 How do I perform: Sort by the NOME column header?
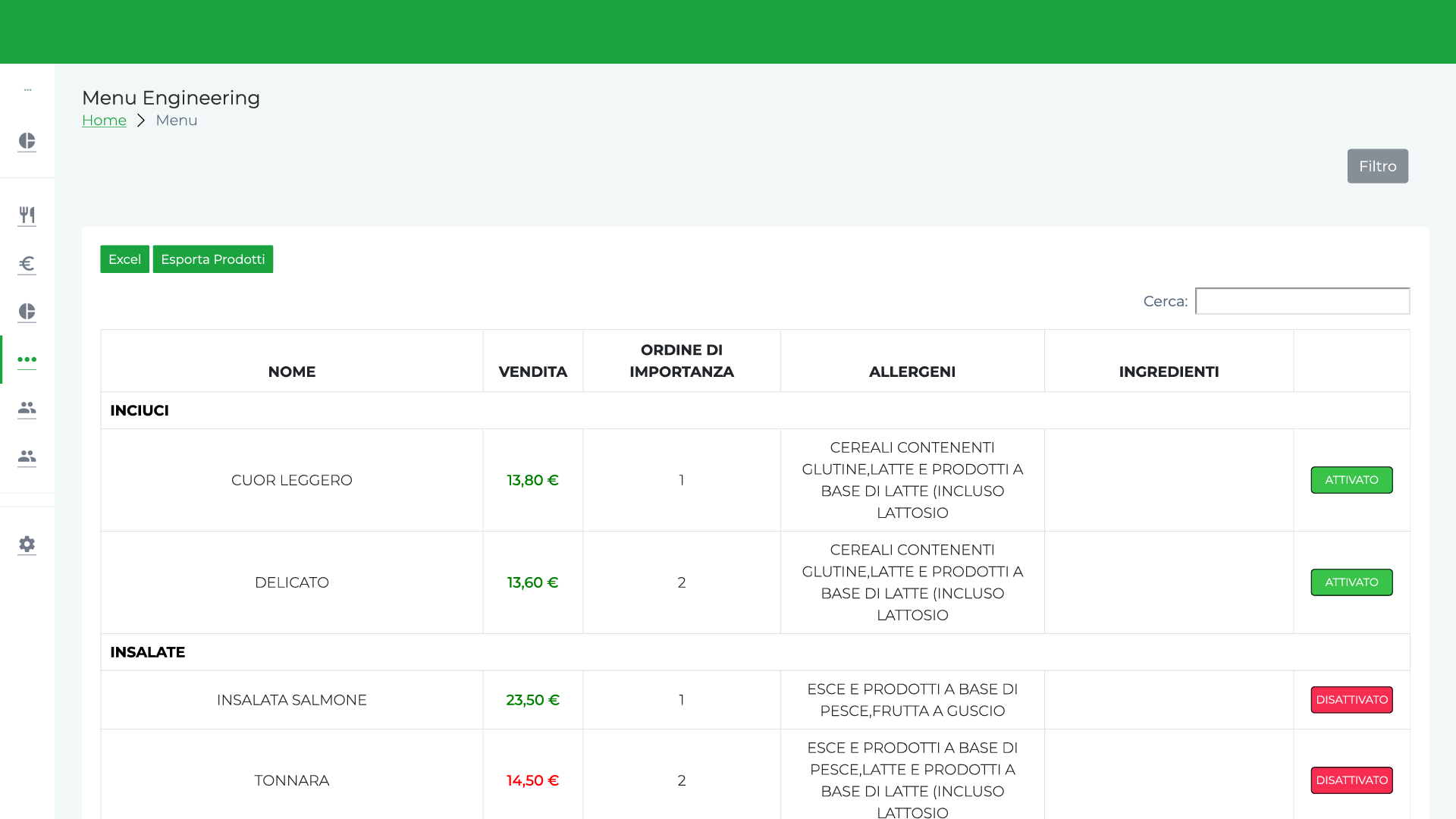pos(291,372)
